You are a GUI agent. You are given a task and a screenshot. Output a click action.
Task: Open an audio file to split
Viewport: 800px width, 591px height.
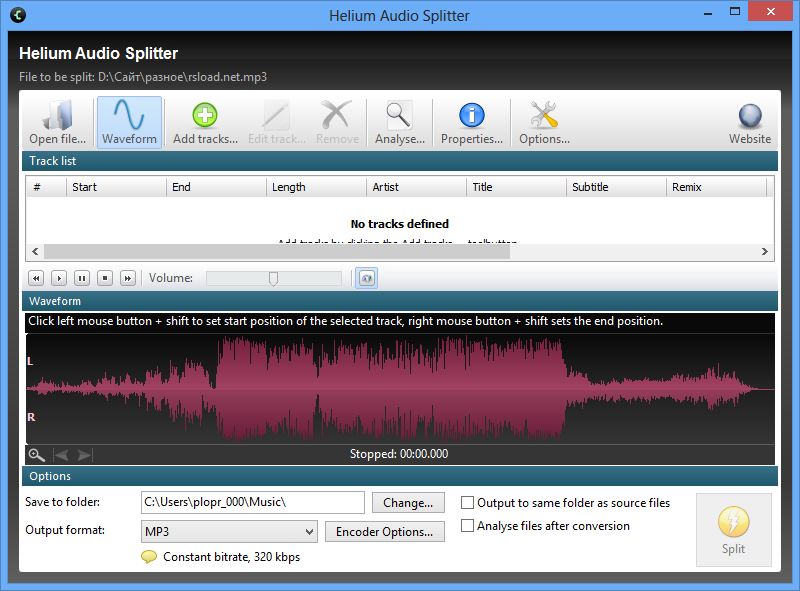pos(57,121)
